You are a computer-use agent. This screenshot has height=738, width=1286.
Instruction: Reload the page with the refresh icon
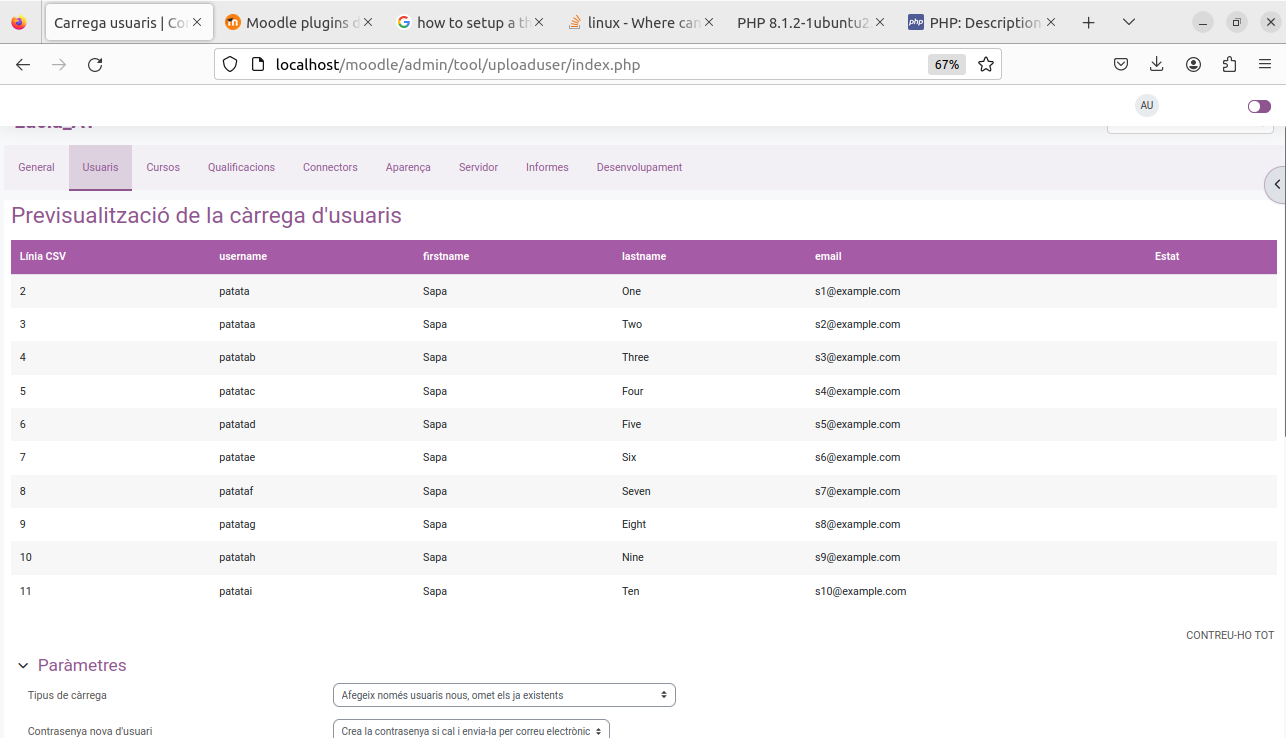point(95,63)
